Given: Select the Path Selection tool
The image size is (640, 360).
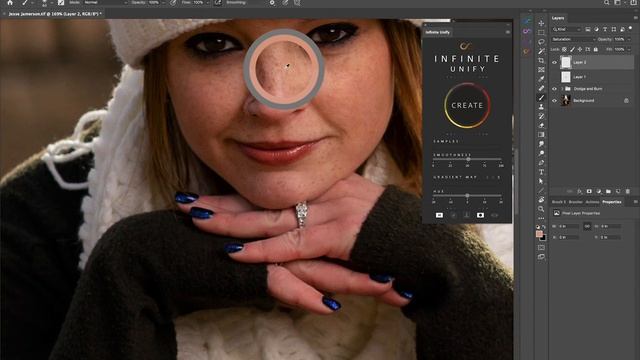Looking at the screenshot, I should [x=541, y=181].
